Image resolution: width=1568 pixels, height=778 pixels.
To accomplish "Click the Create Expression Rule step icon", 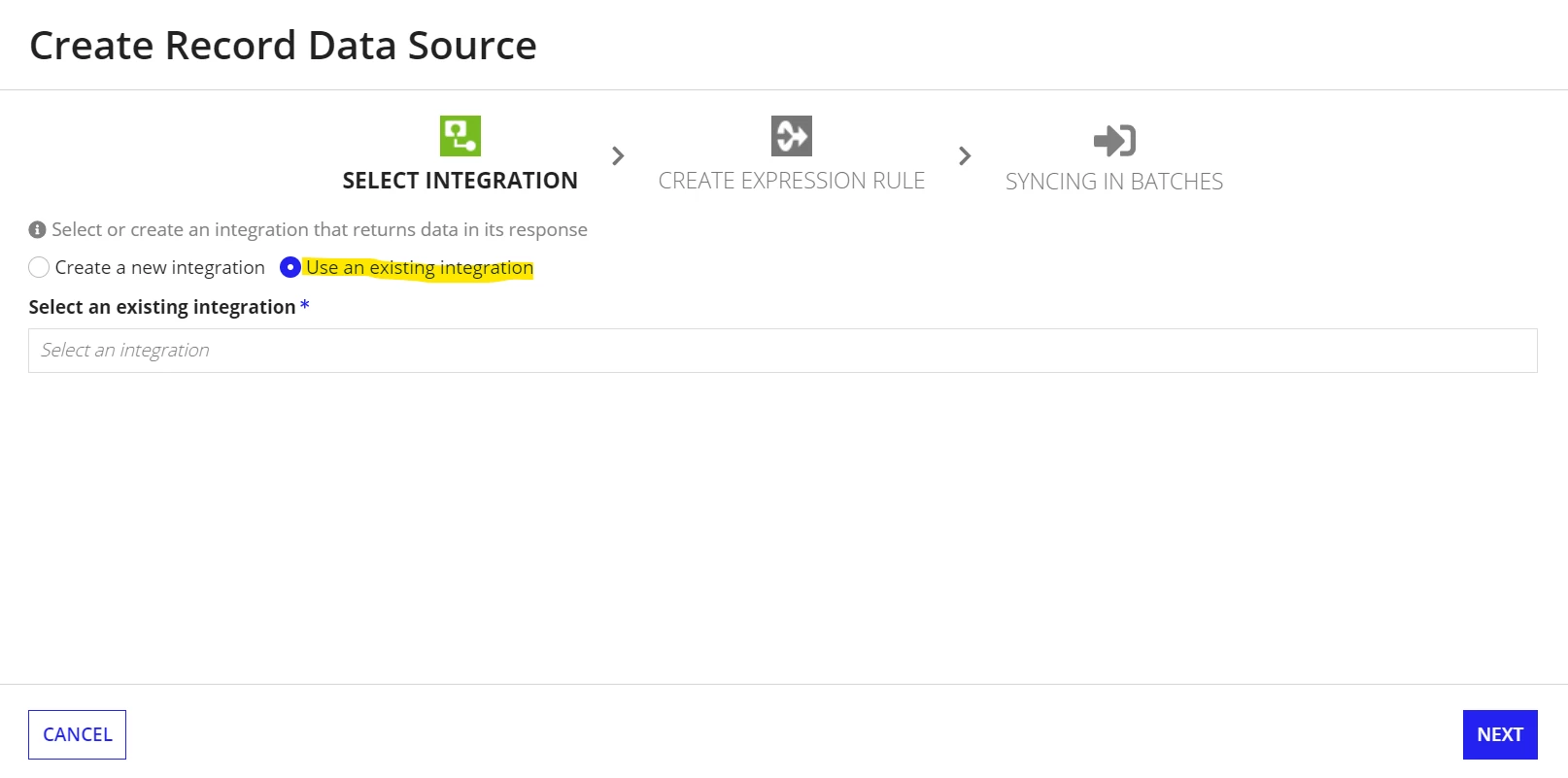I will tap(792, 136).
